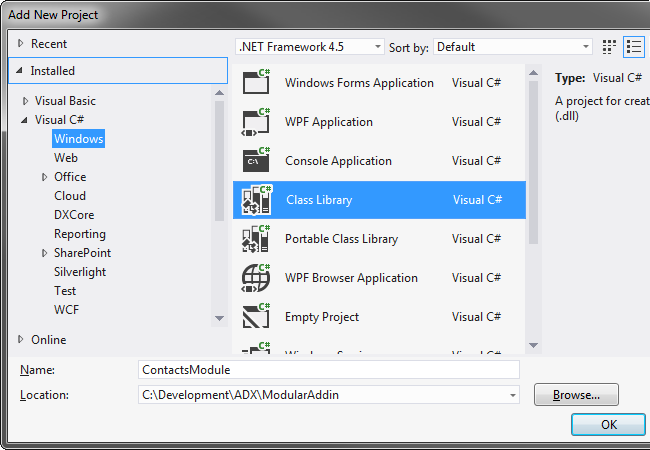Image resolution: width=650 pixels, height=450 pixels.
Task: Select the Test category
Action: point(65,291)
